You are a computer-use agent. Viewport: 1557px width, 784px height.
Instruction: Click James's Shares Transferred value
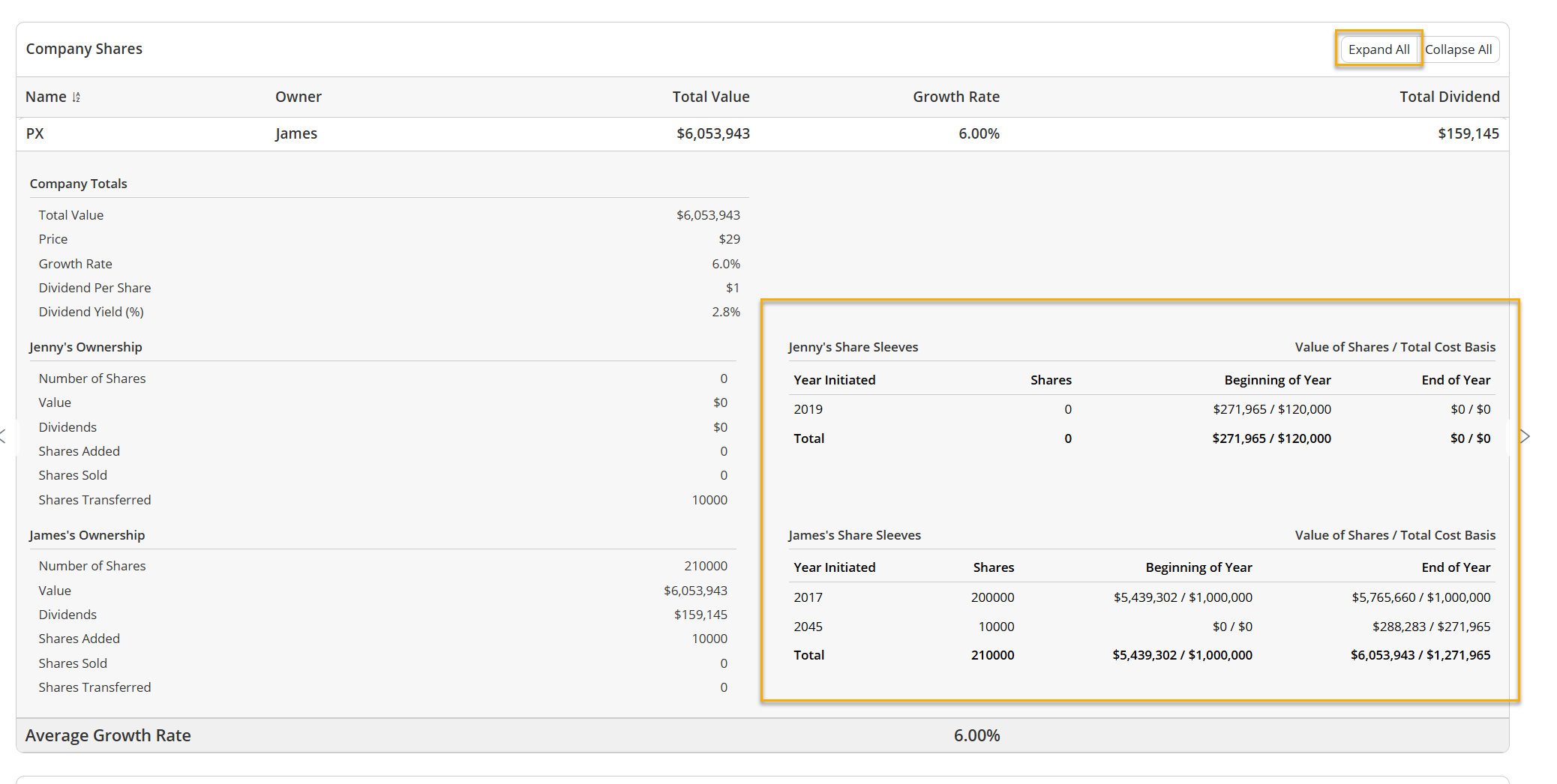(x=723, y=687)
